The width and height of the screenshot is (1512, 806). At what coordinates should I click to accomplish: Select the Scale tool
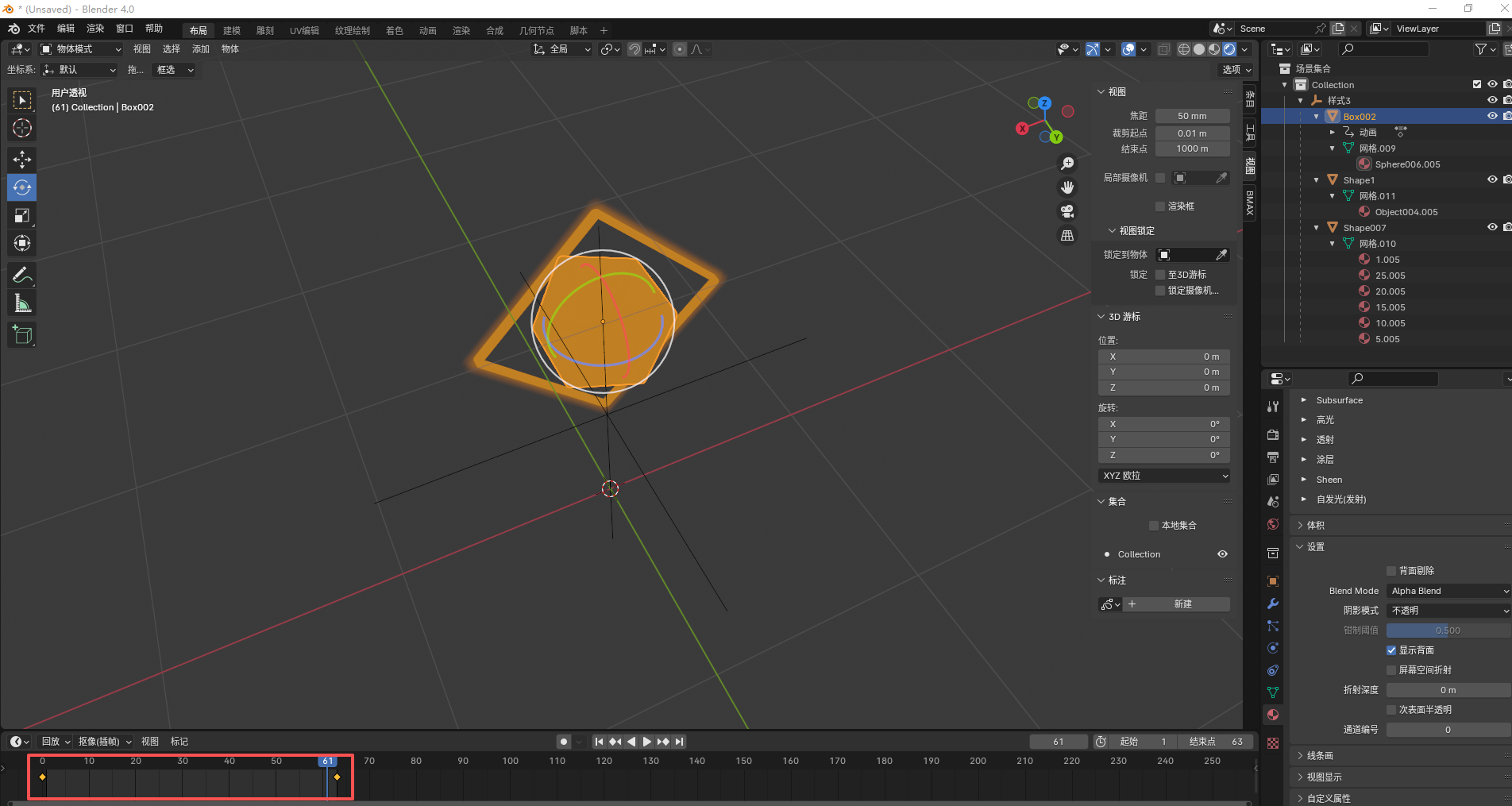pos(22,216)
